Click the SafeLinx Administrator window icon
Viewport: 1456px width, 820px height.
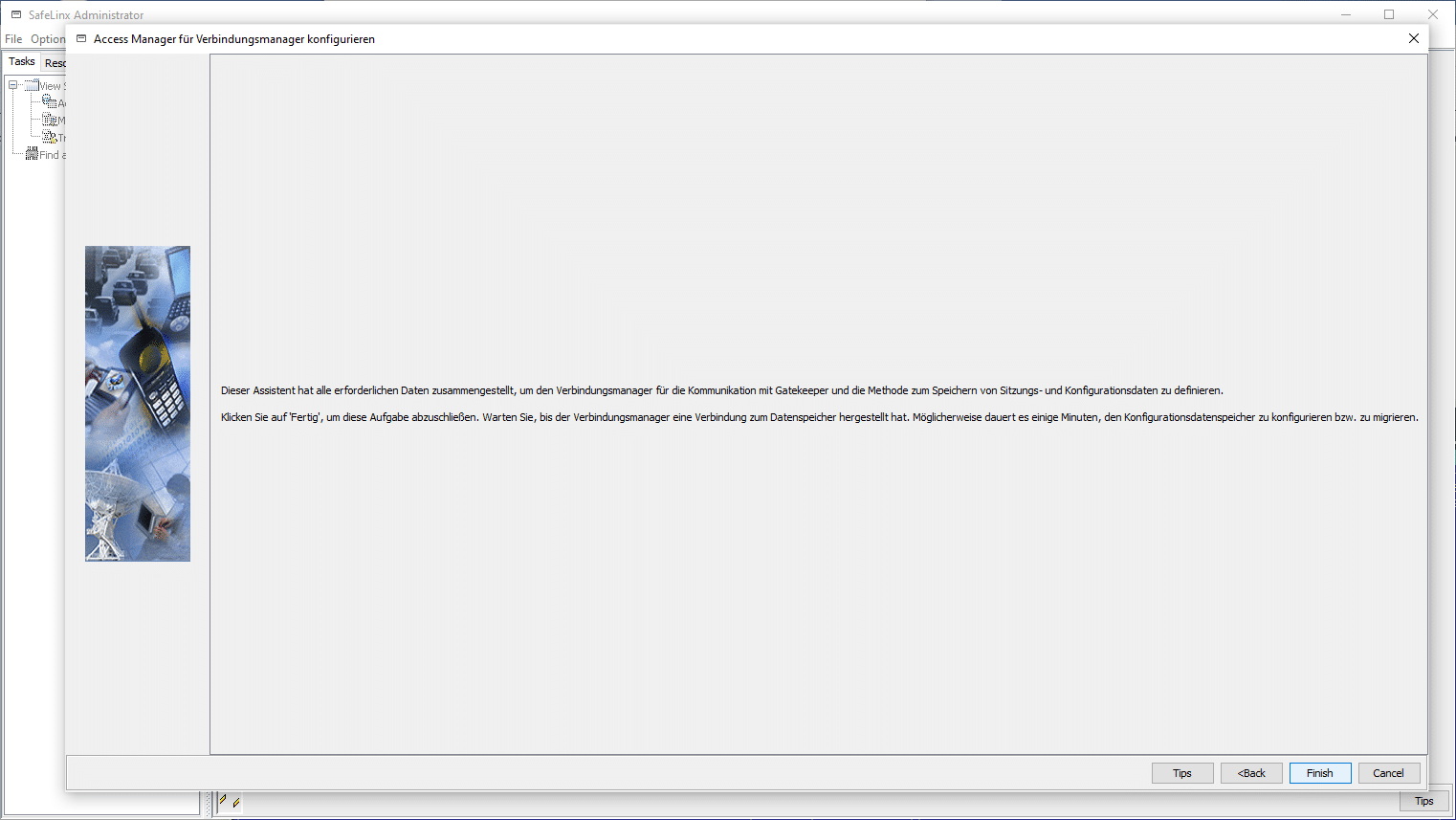click(x=16, y=14)
